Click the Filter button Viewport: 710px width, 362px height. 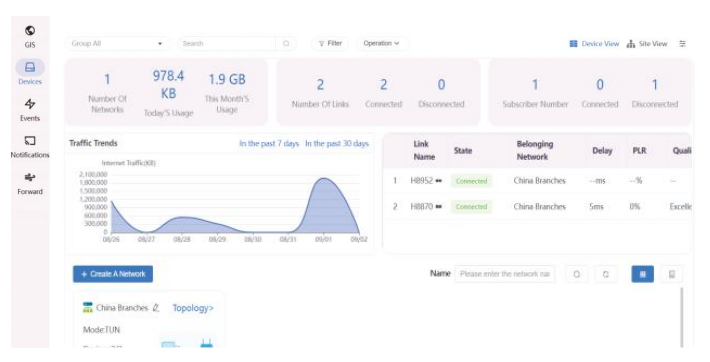330,43
